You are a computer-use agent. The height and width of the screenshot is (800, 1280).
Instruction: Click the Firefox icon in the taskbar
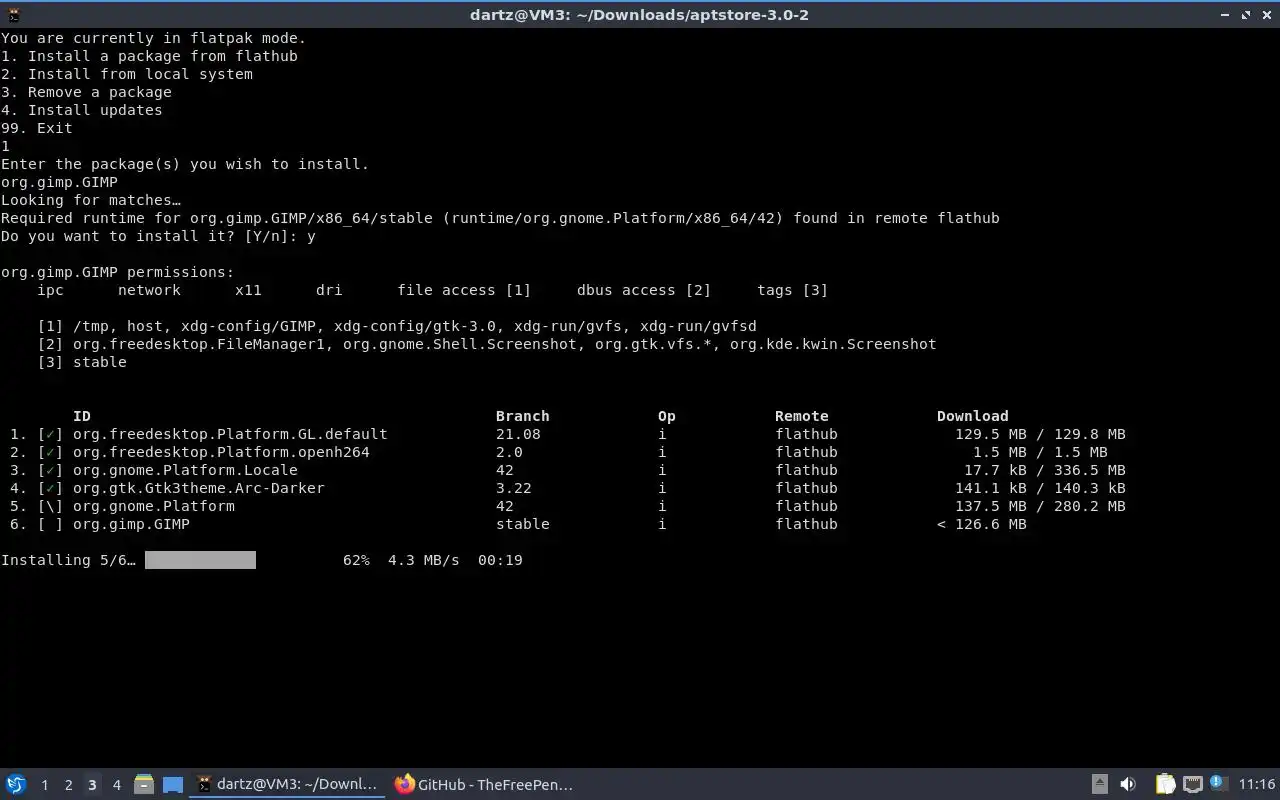(404, 785)
